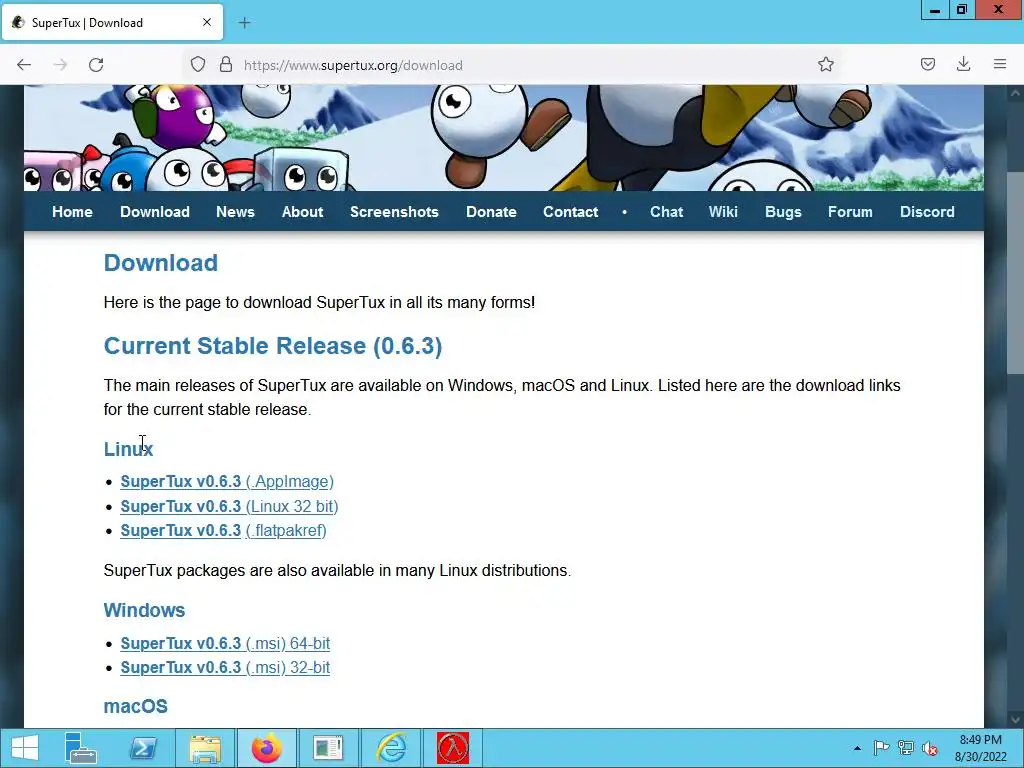Click the page vertical scrollbar thumb
1024x768 pixels.
(x=1015, y=273)
